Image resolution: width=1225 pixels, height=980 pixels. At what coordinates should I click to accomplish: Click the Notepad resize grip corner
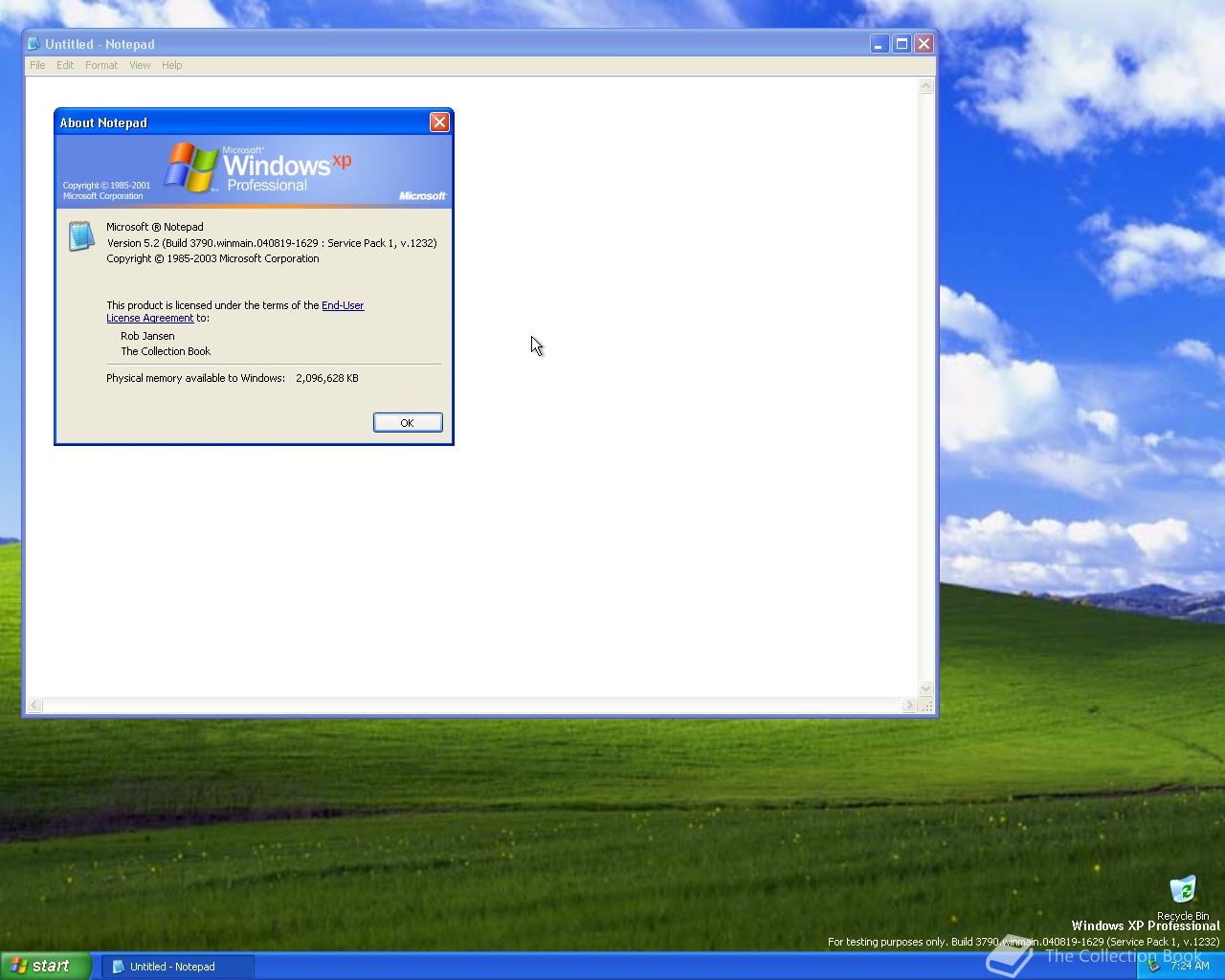926,705
